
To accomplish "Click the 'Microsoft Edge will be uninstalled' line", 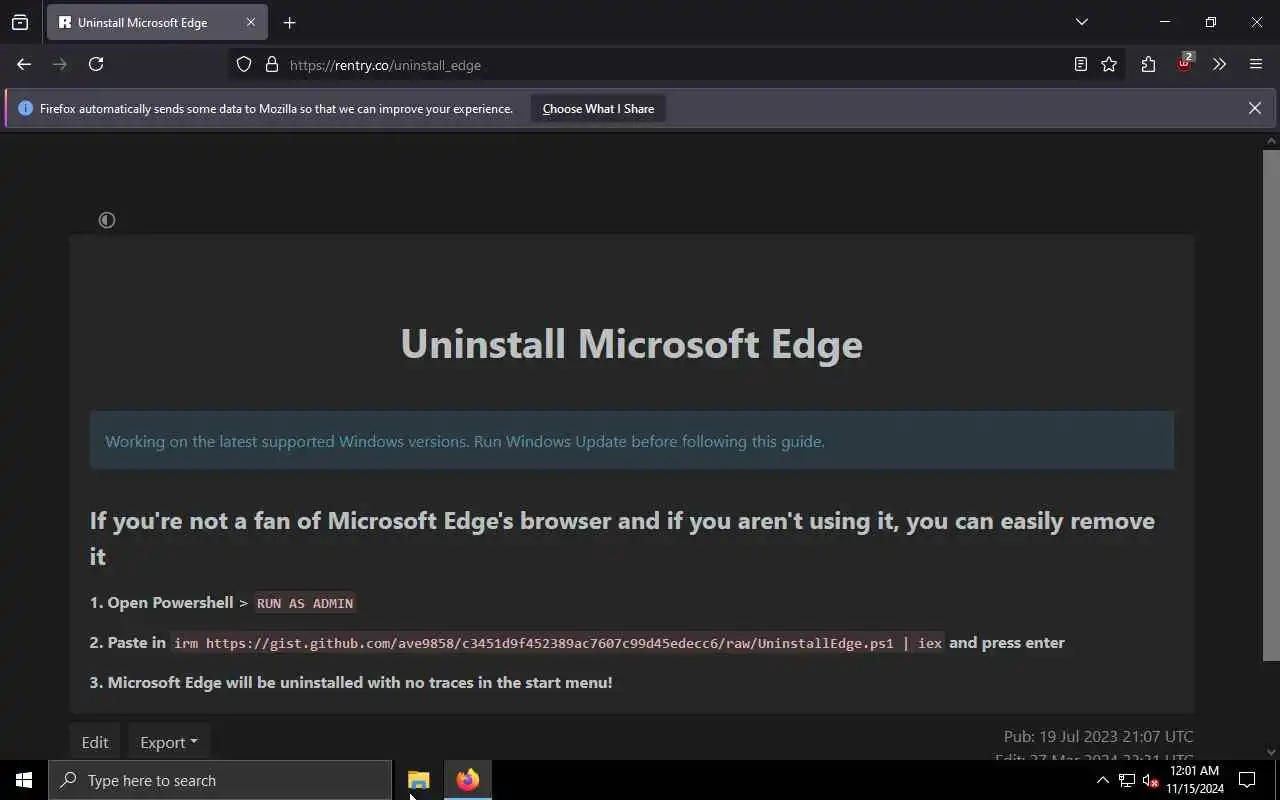I will (x=351, y=682).
